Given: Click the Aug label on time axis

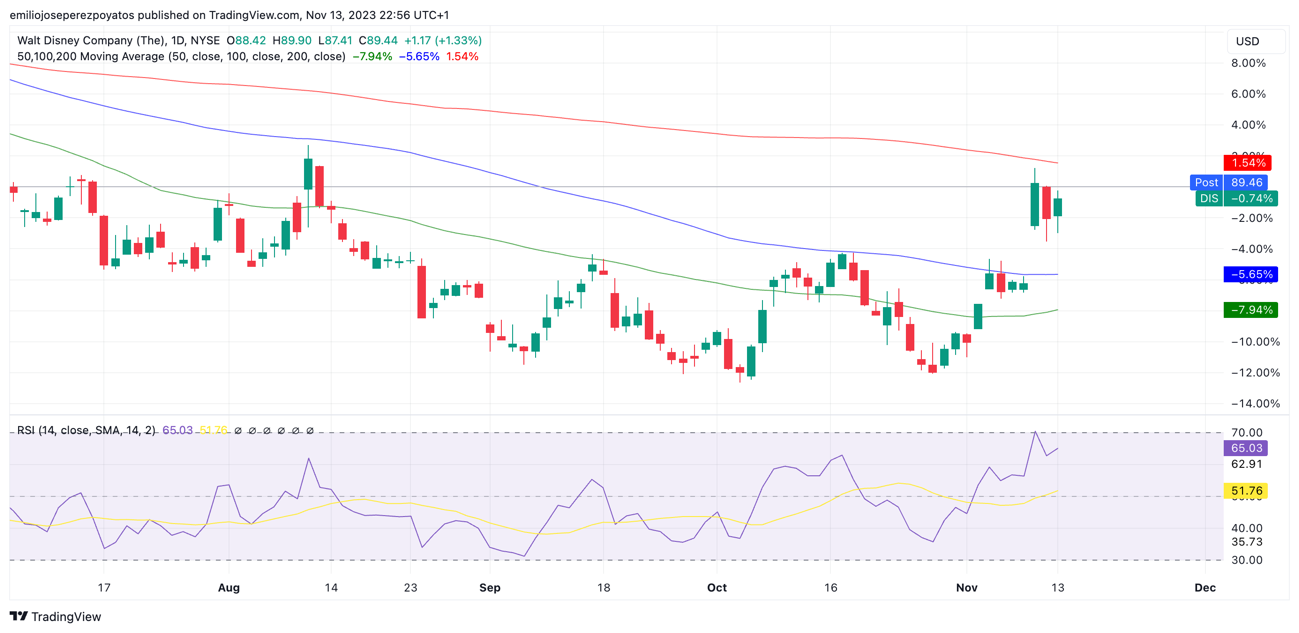Looking at the screenshot, I should coord(229,588).
